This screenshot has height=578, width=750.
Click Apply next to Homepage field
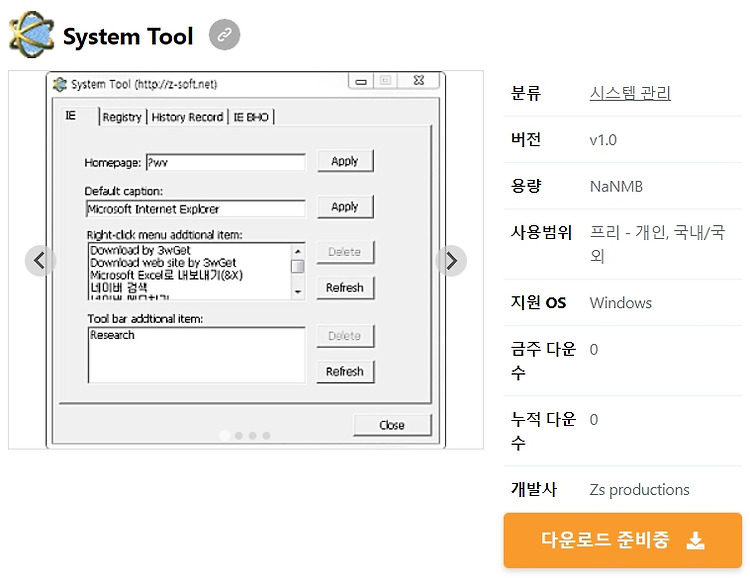[345, 161]
